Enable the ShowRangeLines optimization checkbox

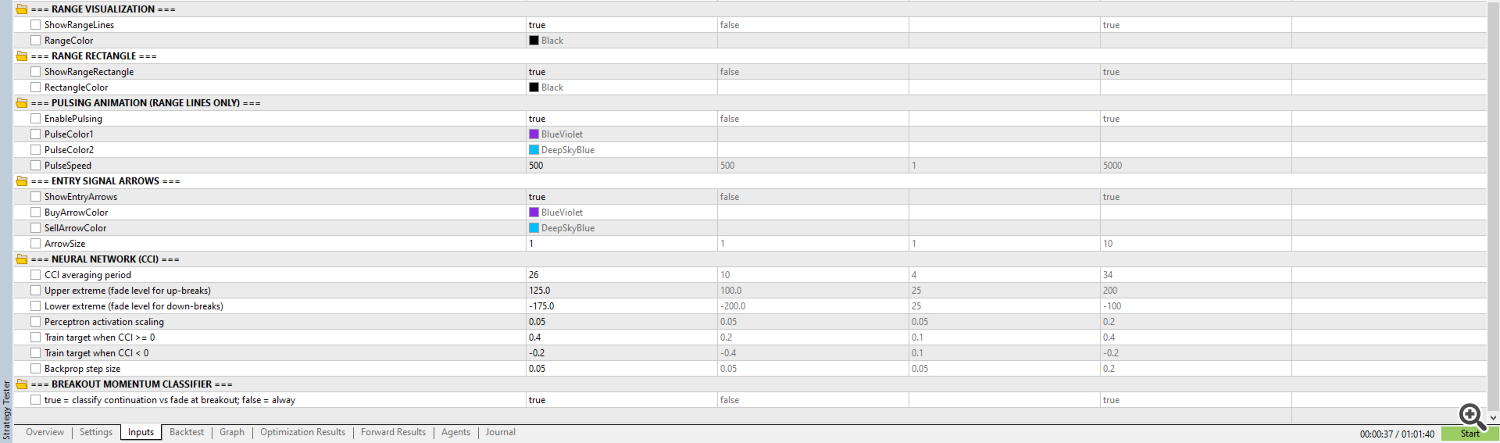coord(36,24)
